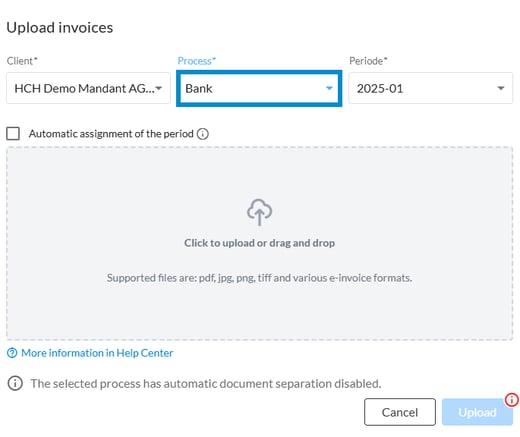The height and width of the screenshot is (437, 520).
Task: Click info icon beside automatic period assignment
Action: coord(203,134)
